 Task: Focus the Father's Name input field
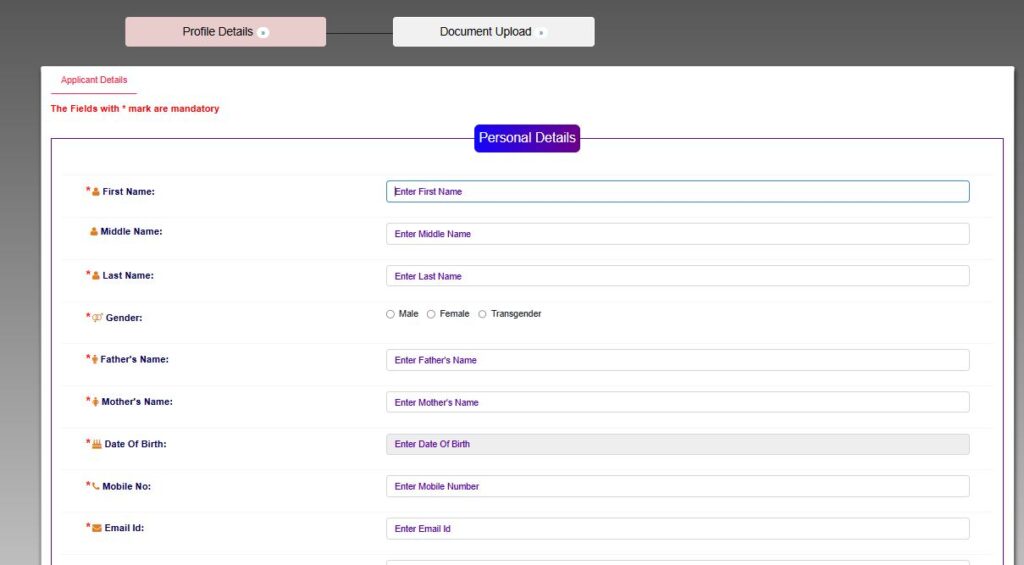[x=678, y=360]
